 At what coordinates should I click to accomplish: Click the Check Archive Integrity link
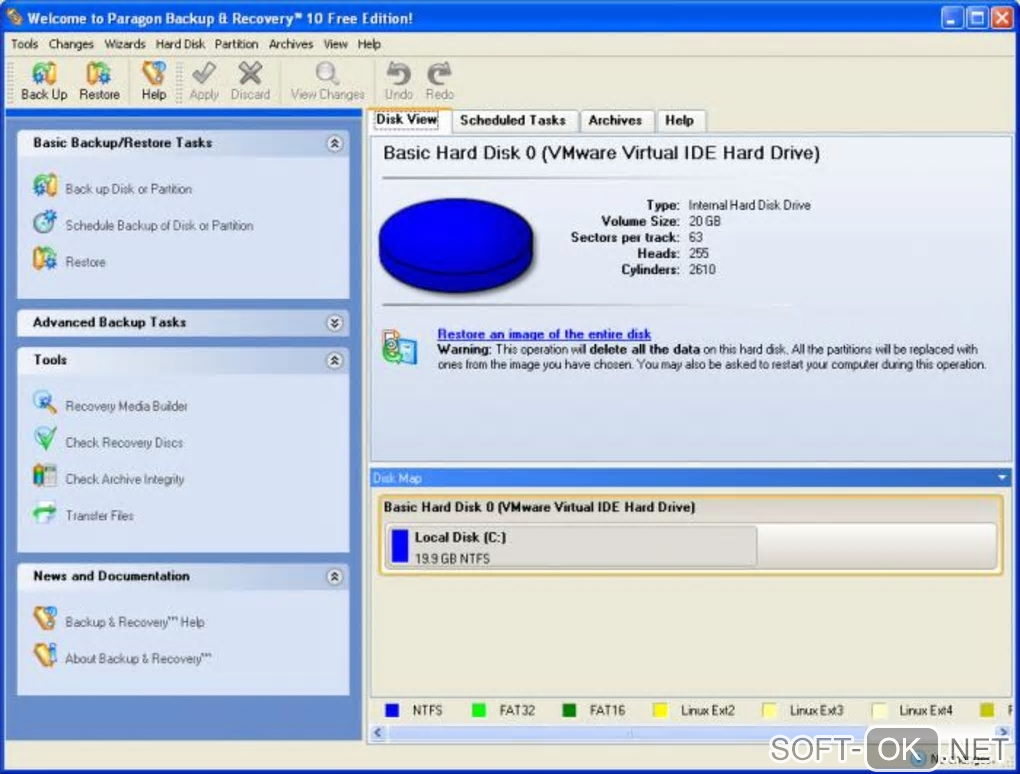(x=125, y=479)
